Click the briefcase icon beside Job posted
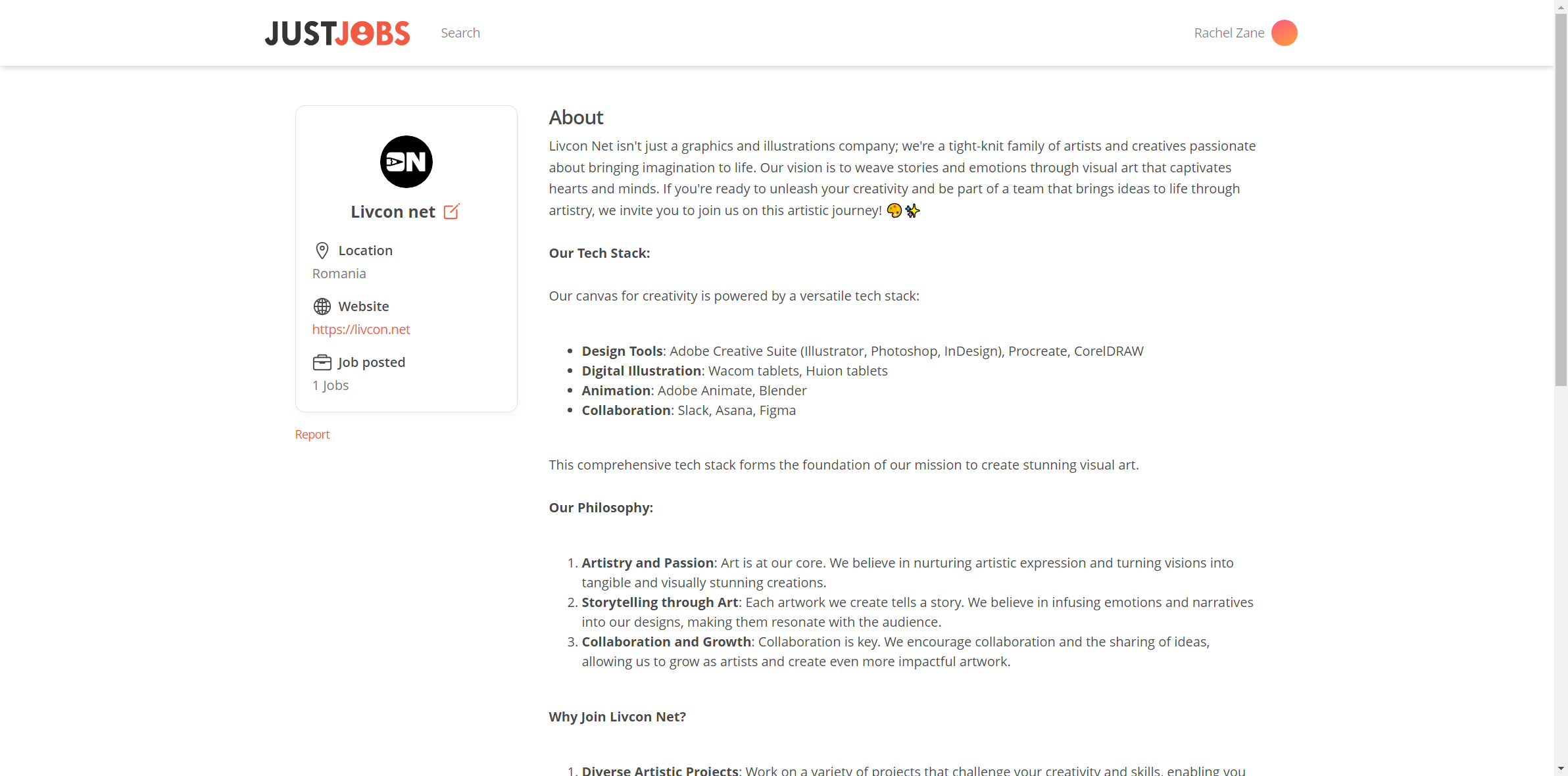1568x776 pixels. pyautogui.click(x=322, y=362)
